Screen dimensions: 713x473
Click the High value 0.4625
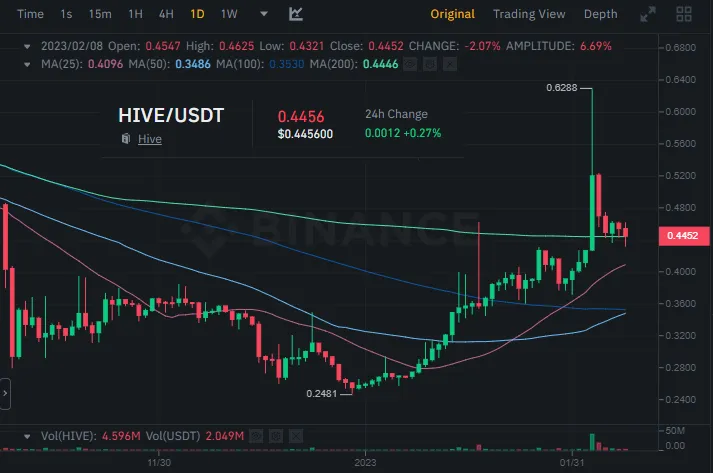(x=236, y=46)
